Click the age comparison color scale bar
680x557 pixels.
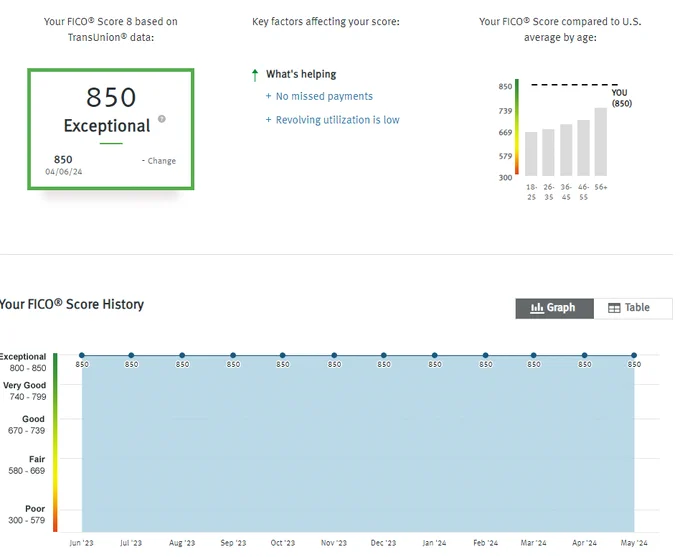click(x=517, y=127)
